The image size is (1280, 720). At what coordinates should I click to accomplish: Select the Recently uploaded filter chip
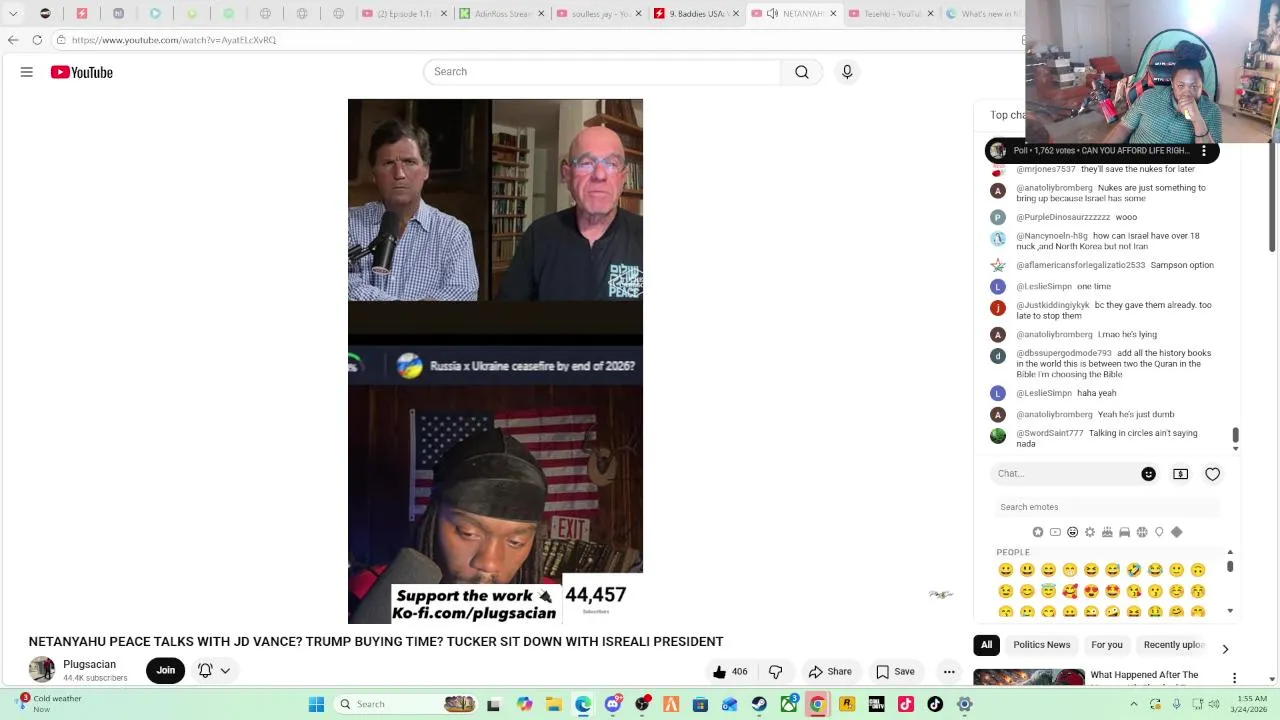(1174, 645)
